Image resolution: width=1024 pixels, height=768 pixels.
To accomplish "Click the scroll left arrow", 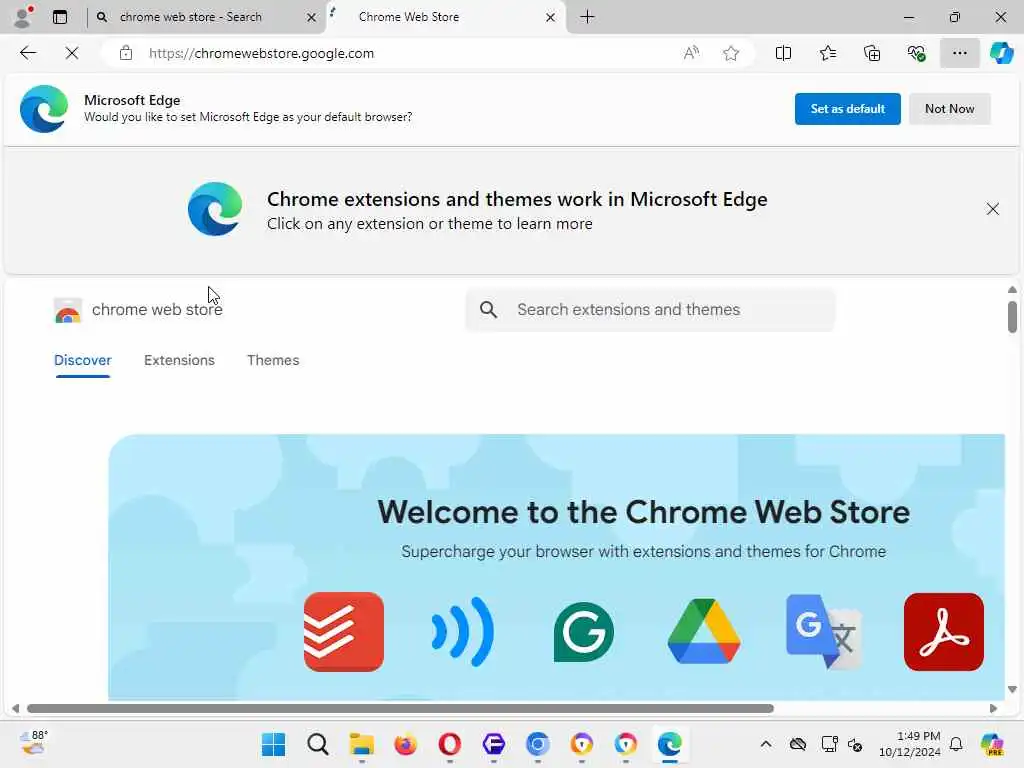I will (16, 709).
